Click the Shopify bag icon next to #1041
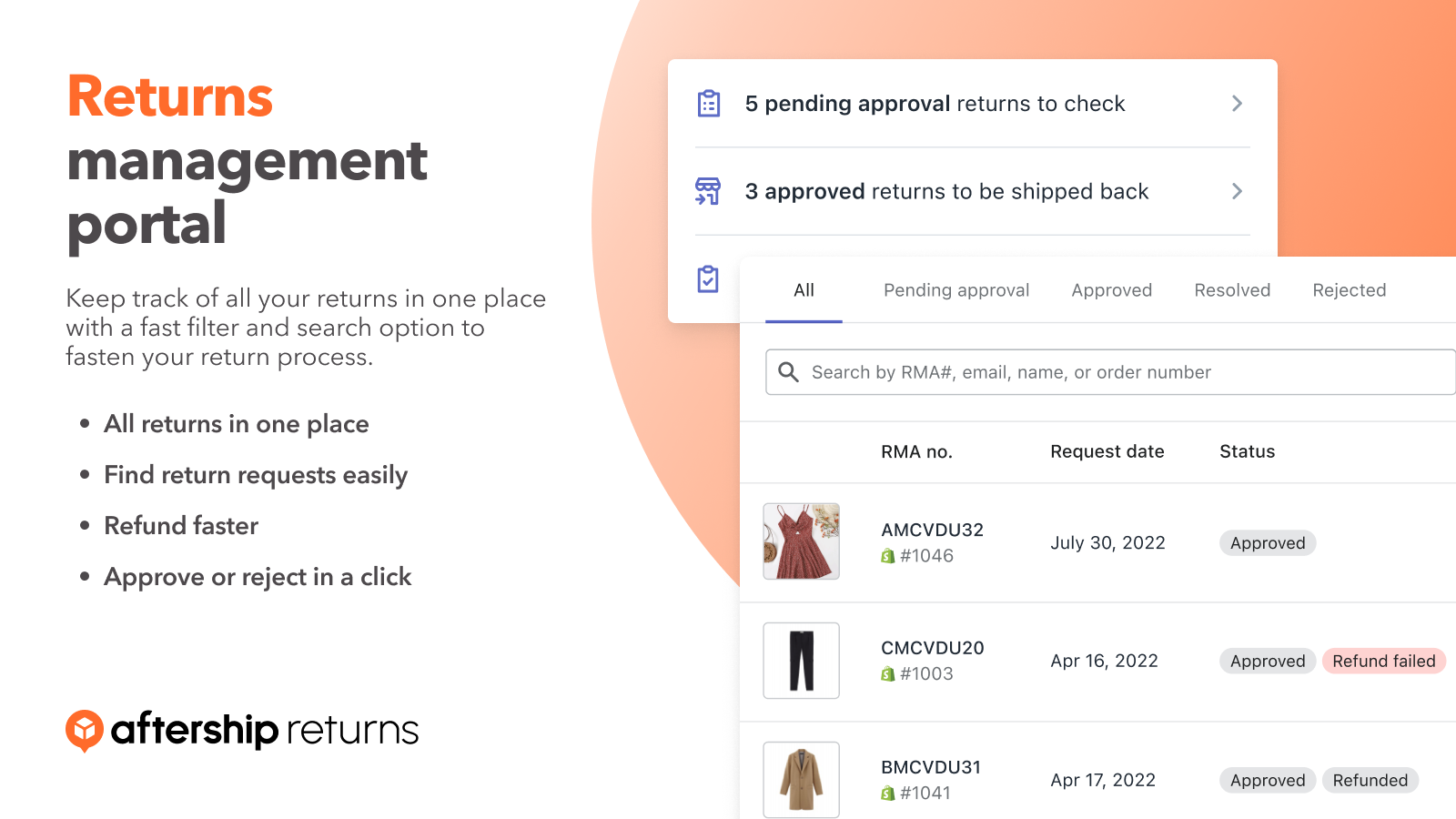This screenshot has width=1456, height=819. pos(888,794)
